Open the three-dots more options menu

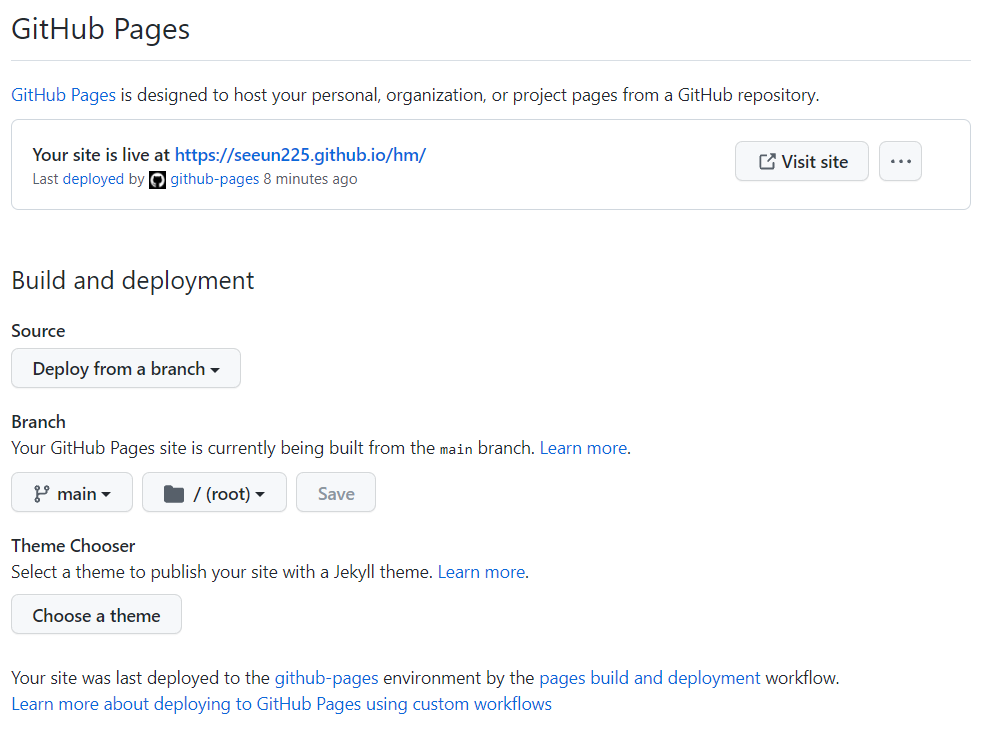(900, 161)
